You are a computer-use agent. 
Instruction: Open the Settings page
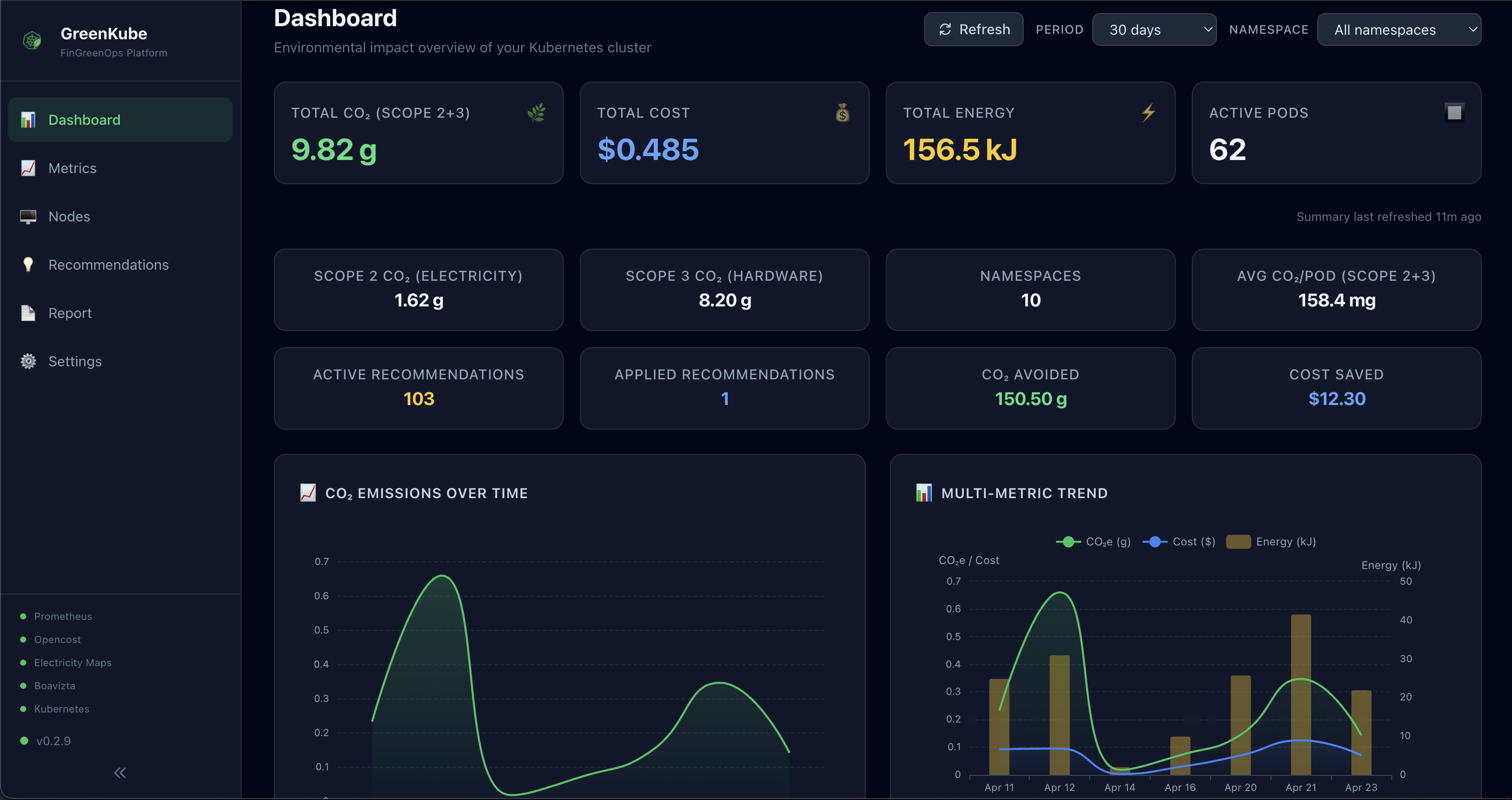click(120, 361)
